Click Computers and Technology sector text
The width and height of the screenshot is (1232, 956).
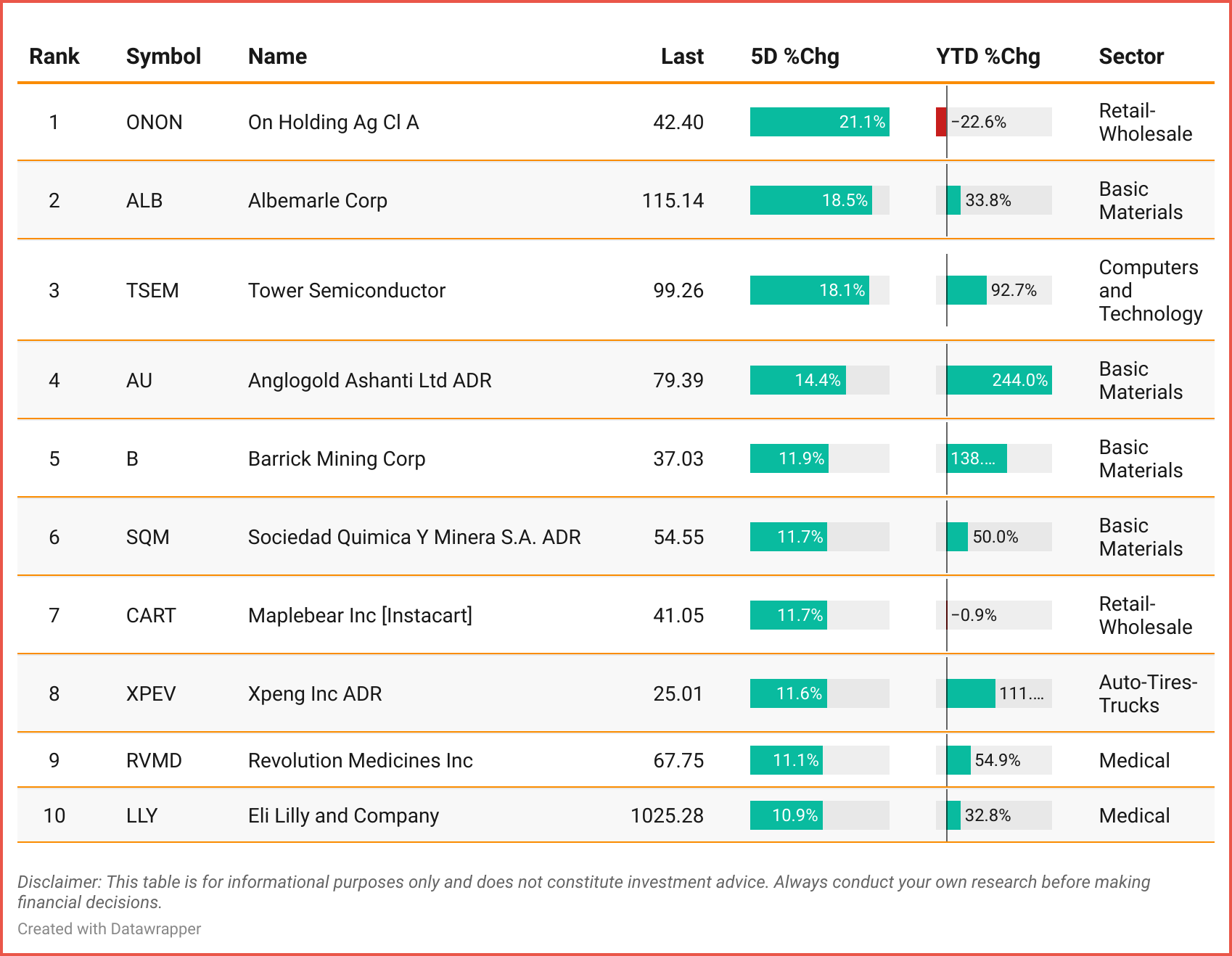click(x=1149, y=290)
